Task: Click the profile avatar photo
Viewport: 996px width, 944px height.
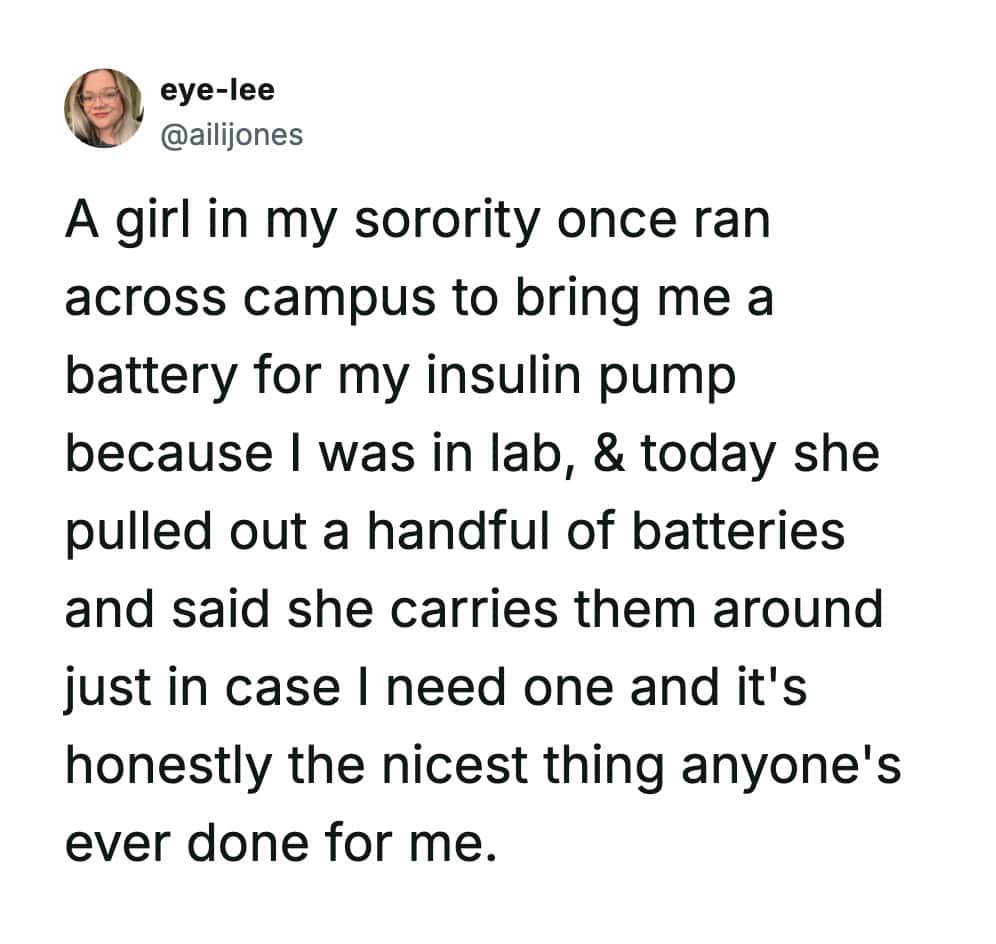Action: pyautogui.click(x=104, y=108)
